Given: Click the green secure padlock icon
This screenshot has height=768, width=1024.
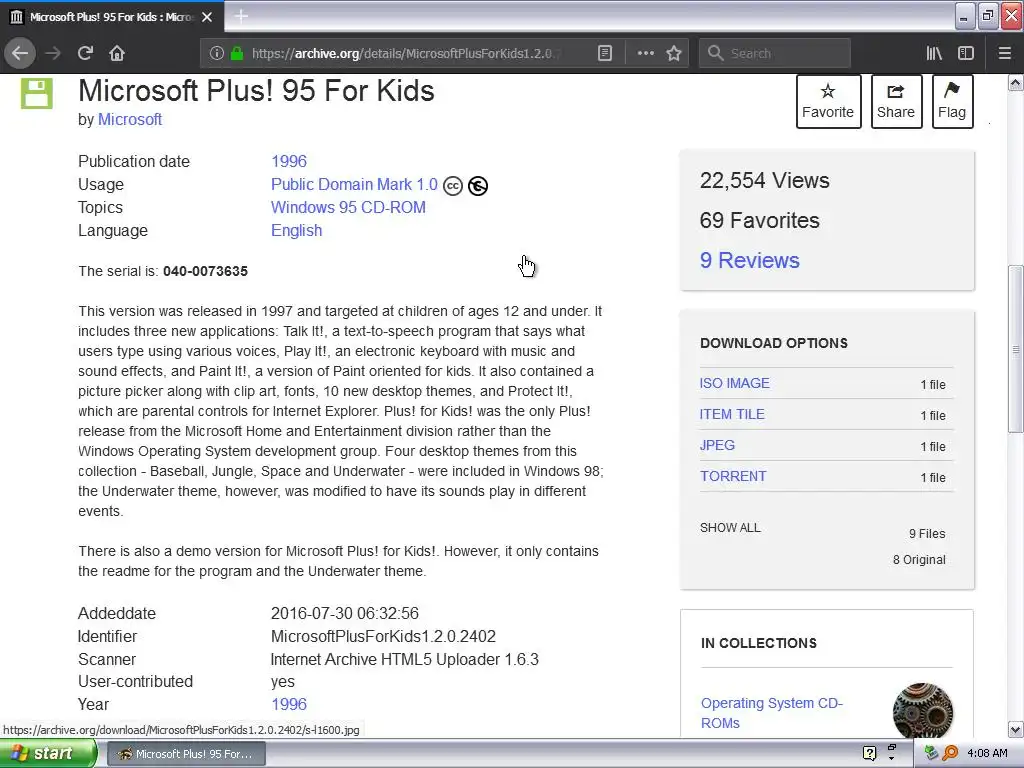Looking at the screenshot, I should (237, 54).
